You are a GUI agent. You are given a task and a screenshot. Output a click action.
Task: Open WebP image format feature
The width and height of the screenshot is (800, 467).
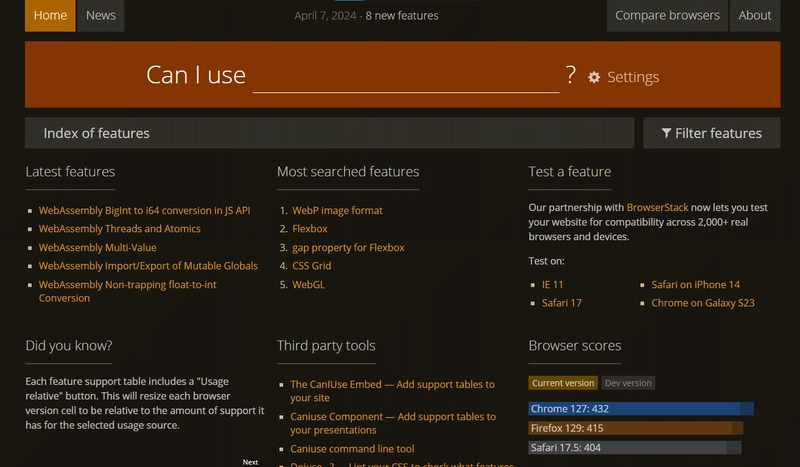pos(337,210)
